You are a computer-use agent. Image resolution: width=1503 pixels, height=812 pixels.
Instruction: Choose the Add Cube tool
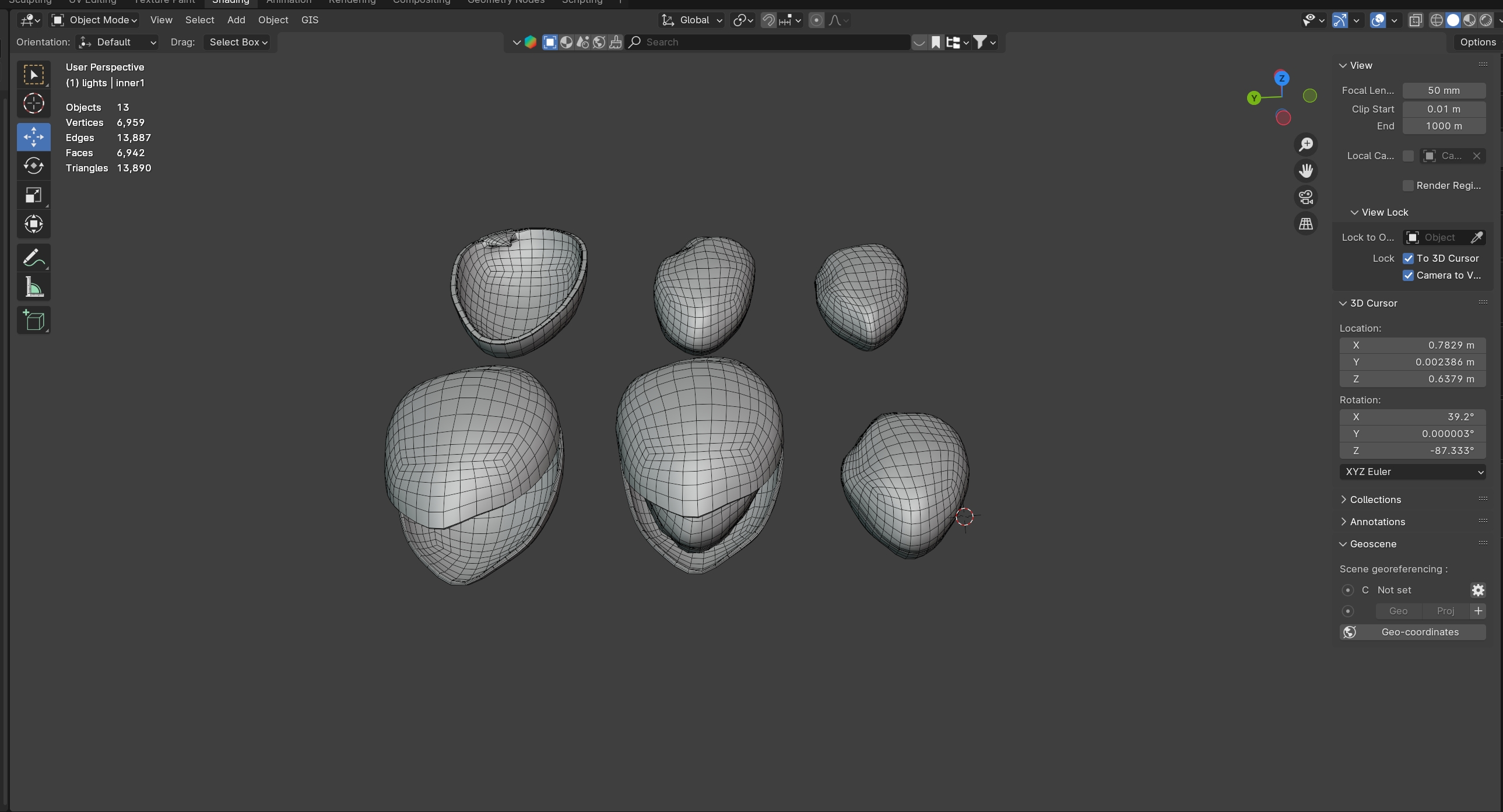tap(33, 320)
